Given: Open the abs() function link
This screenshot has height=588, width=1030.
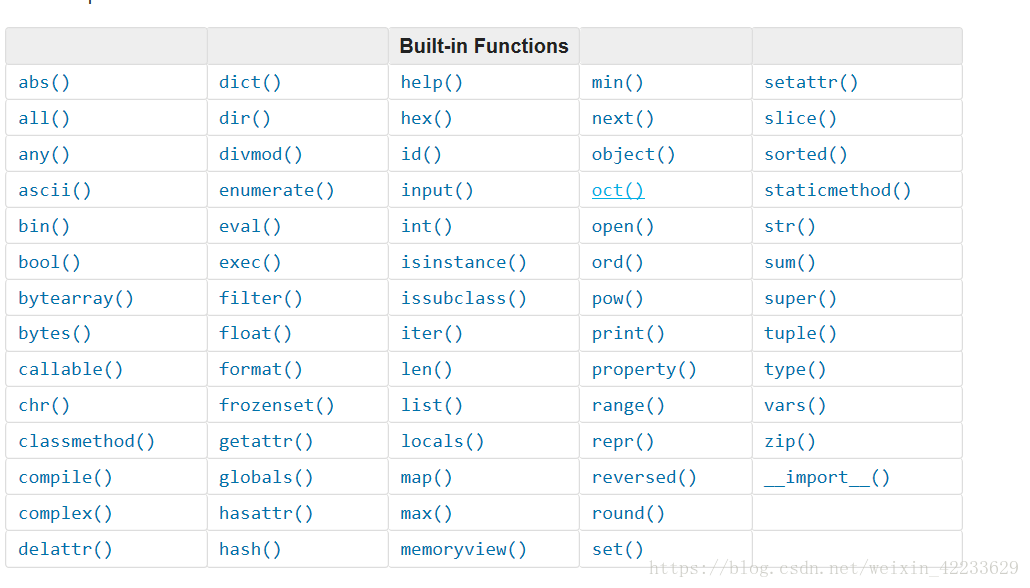Looking at the screenshot, I should pos(44,82).
